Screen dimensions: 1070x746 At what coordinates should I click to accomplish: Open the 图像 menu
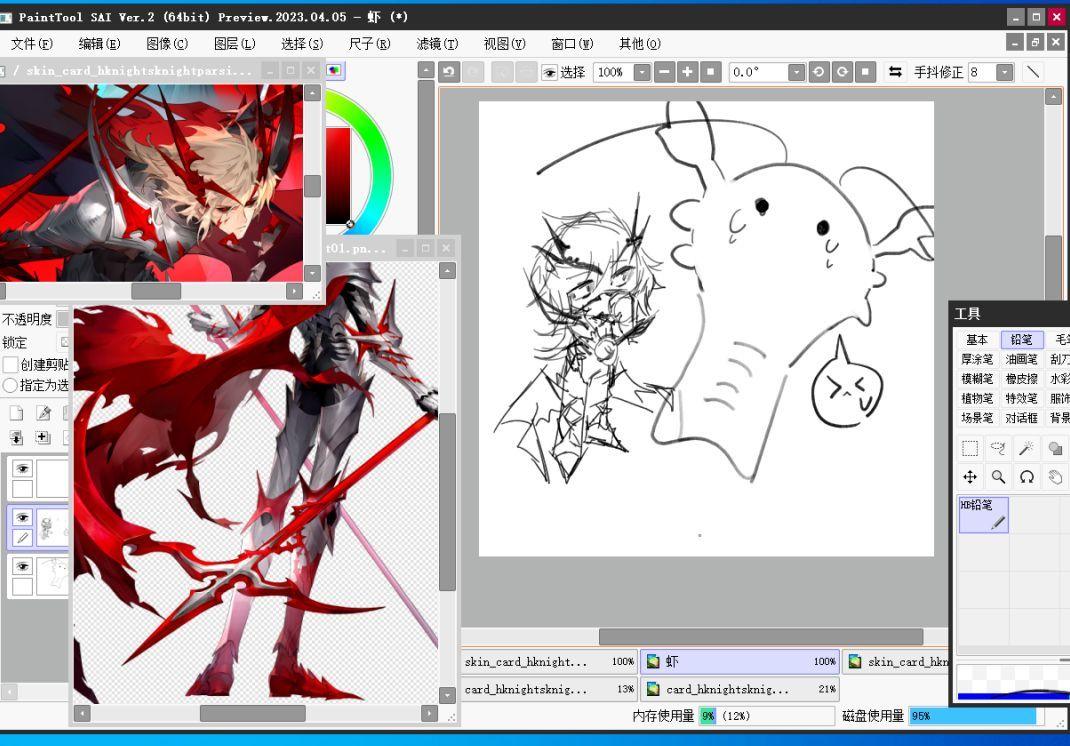[x=167, y=44]
